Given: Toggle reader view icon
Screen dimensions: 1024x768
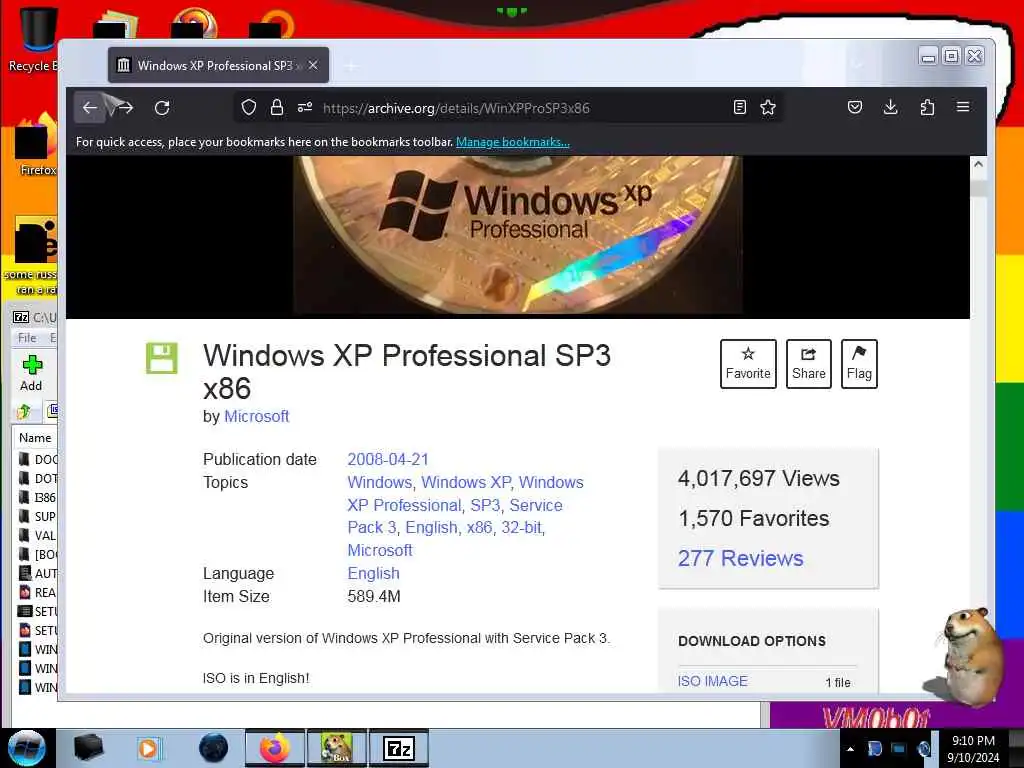Looking at the screenshot, I should click(x=740, y=108).
